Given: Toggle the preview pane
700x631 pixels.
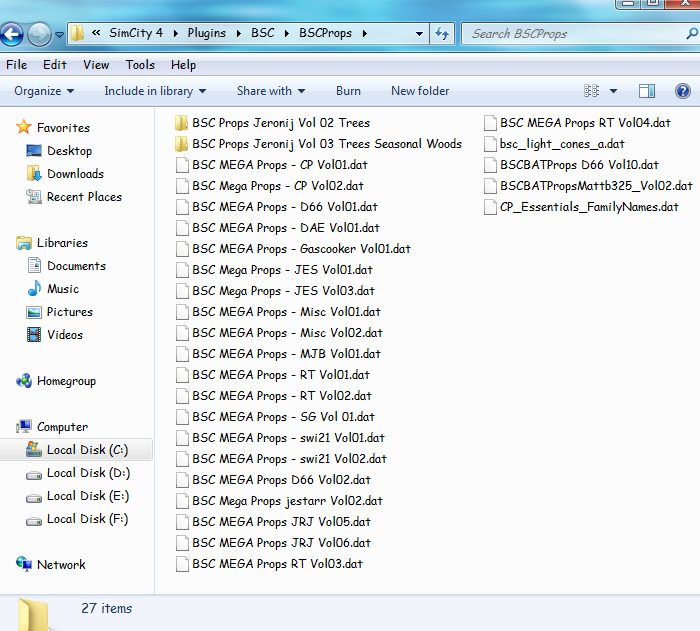Looking at the screenshot, I should [646, 91].
